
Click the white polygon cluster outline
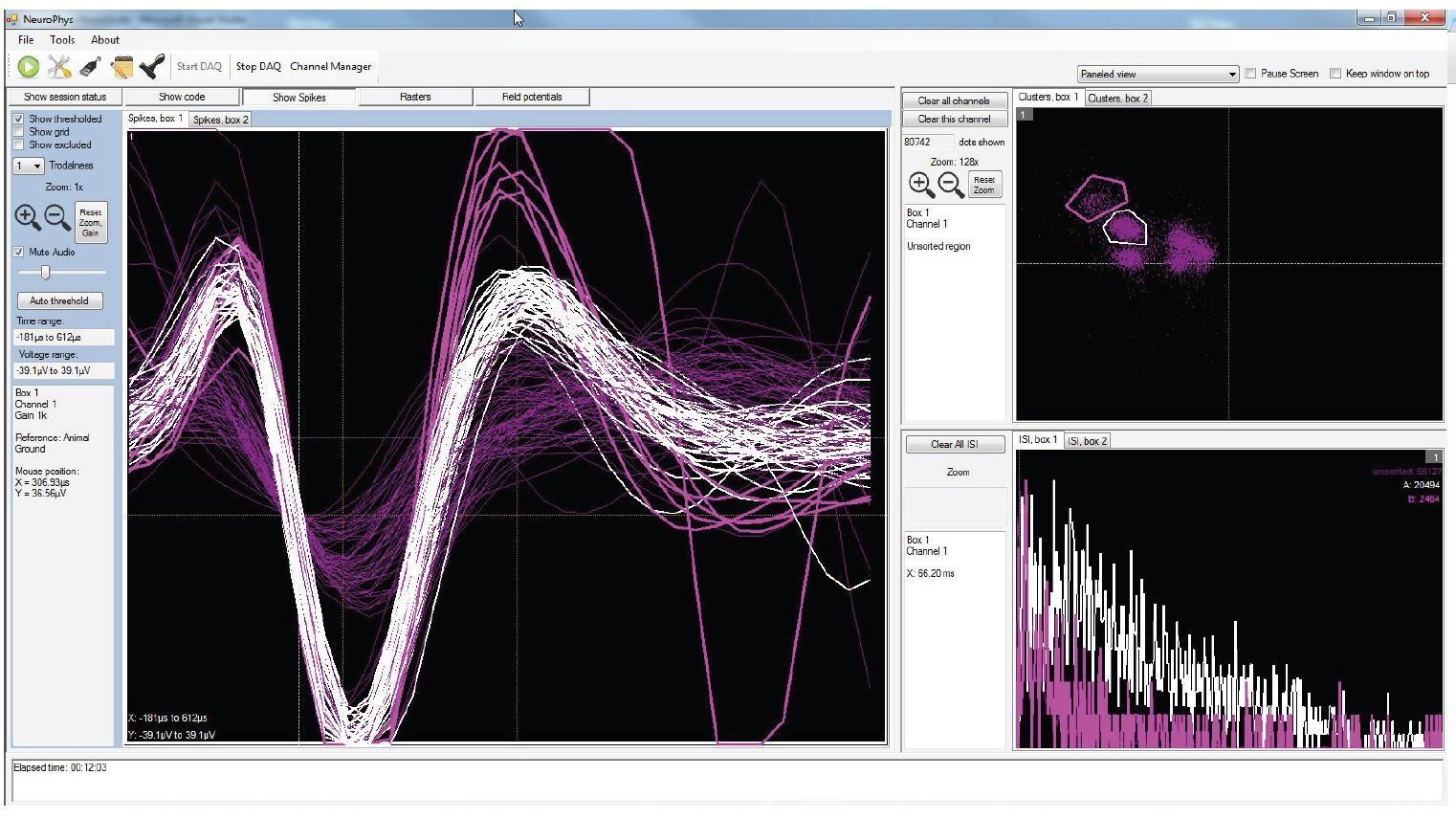[x=1124, y=228]
